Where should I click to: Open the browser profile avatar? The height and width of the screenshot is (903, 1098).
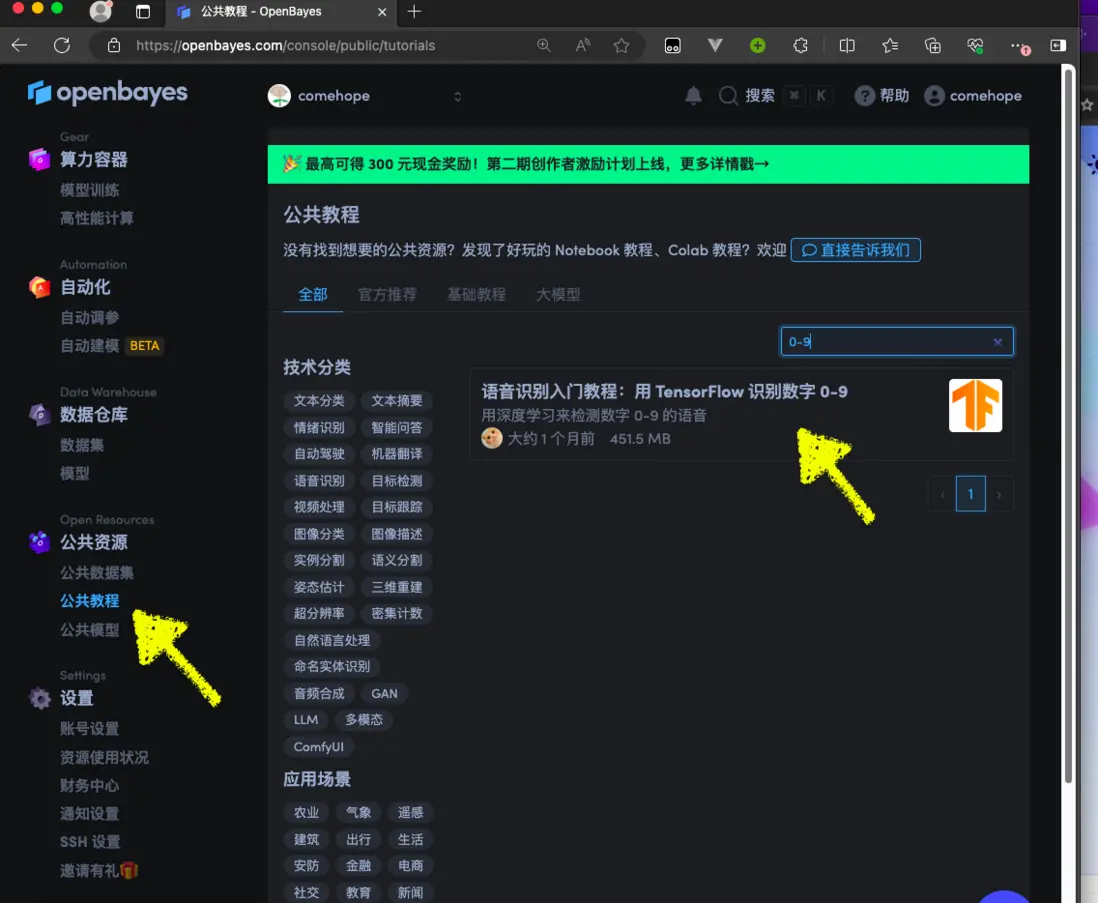click(x=102, y=11)
